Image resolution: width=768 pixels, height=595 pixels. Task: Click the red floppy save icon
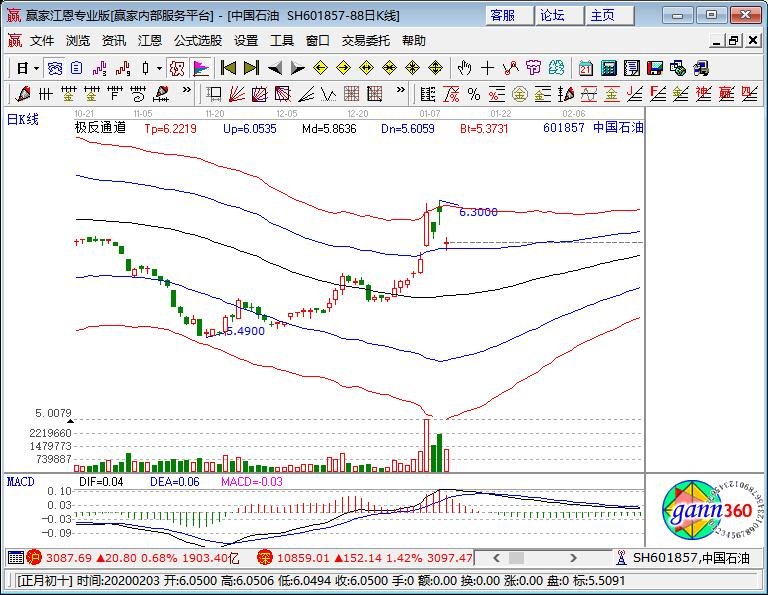[654, 68]
